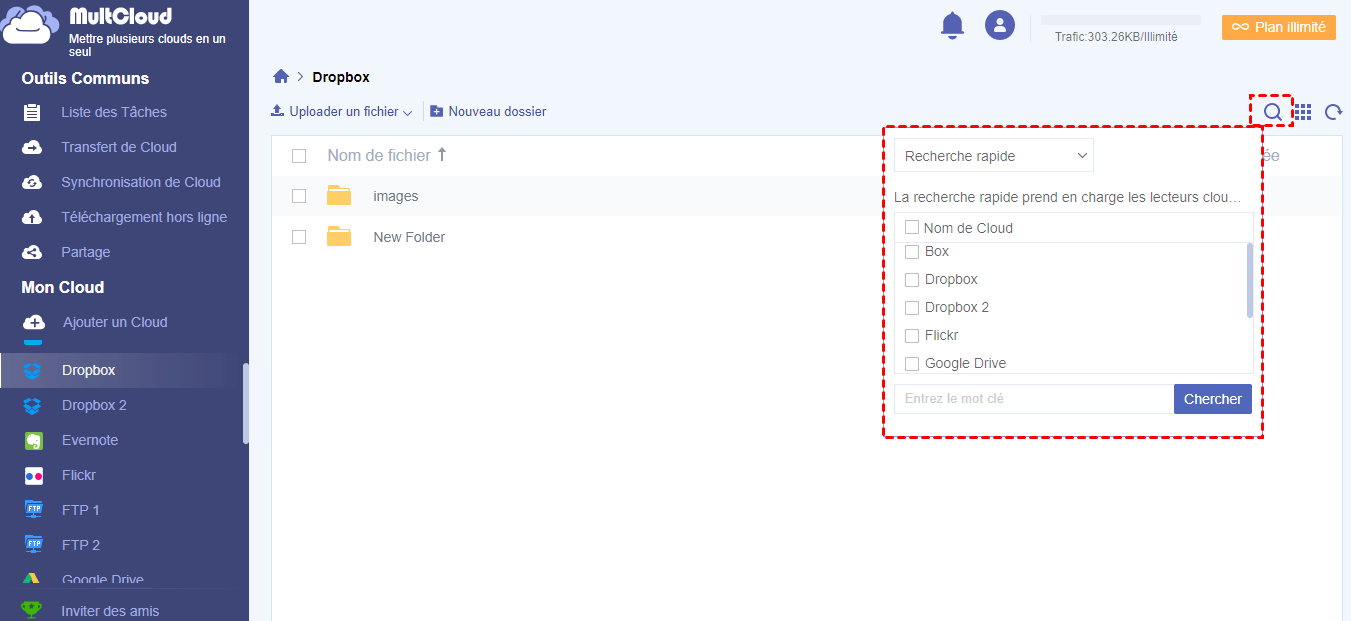Click Nouveau dossier

pos(497,112)
